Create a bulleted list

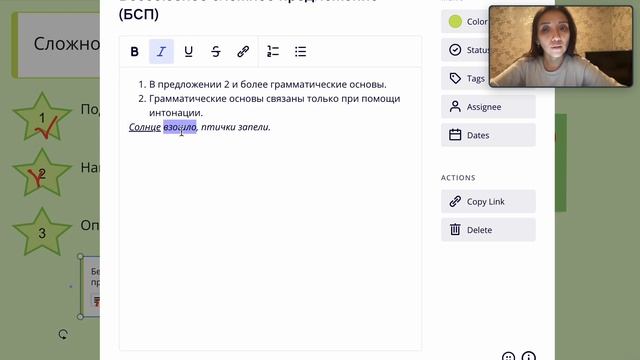click(x=300, y=51)
